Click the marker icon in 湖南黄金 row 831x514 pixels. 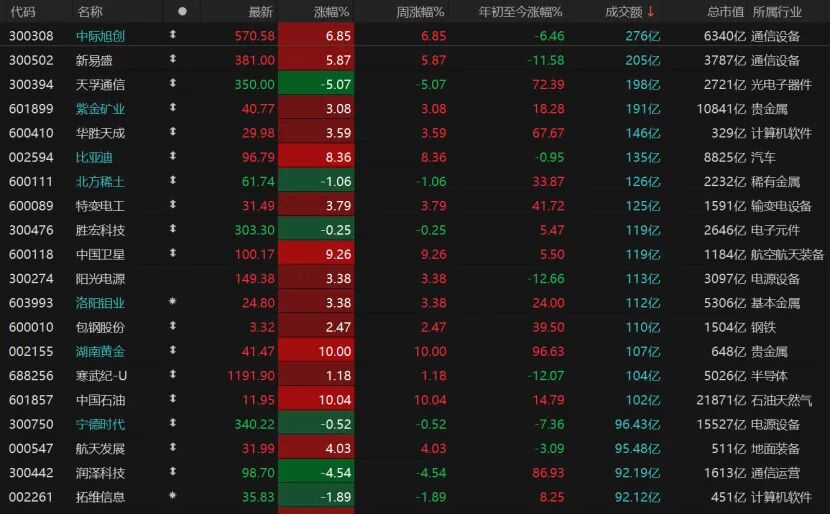(172, 350)
